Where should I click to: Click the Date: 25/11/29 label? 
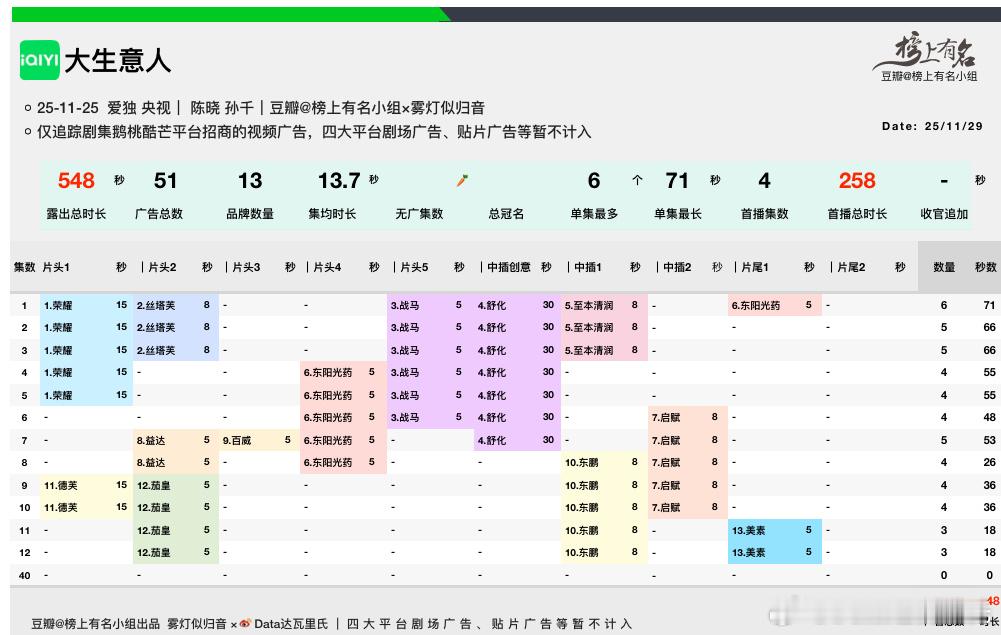tap(932, 126)
